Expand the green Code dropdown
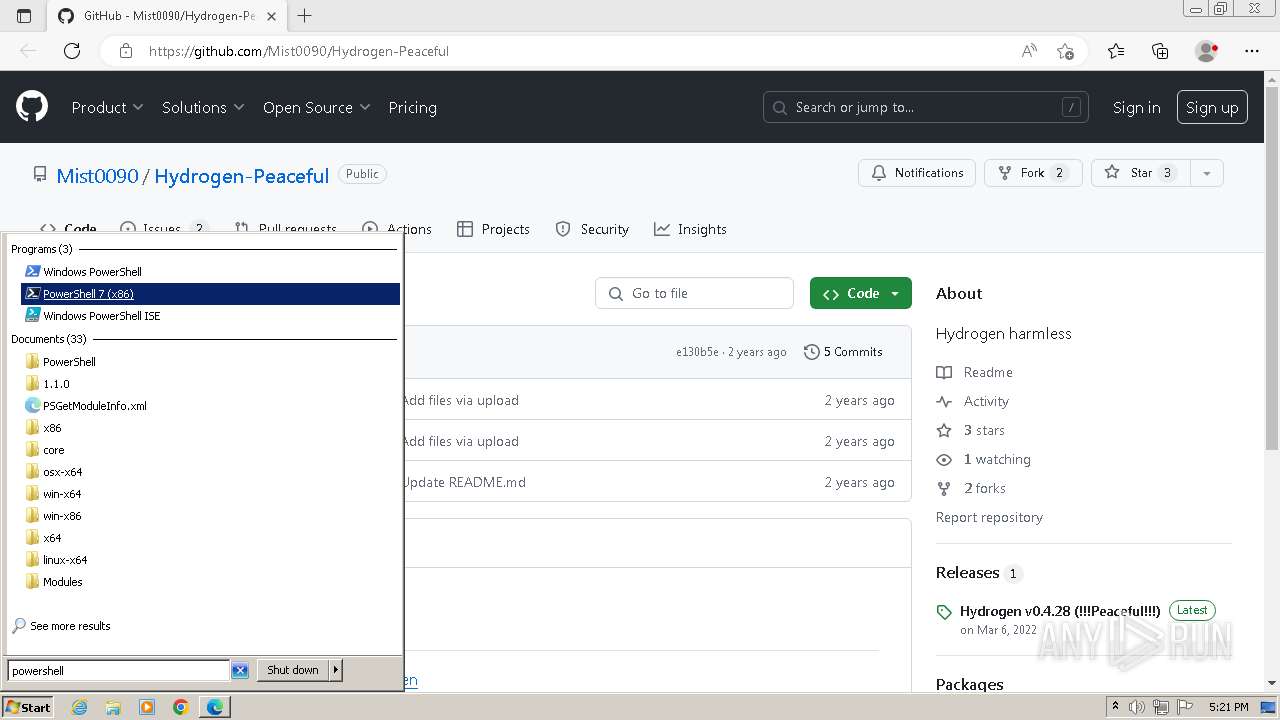Screen dimensions: 1280x720 click(861, 293)
